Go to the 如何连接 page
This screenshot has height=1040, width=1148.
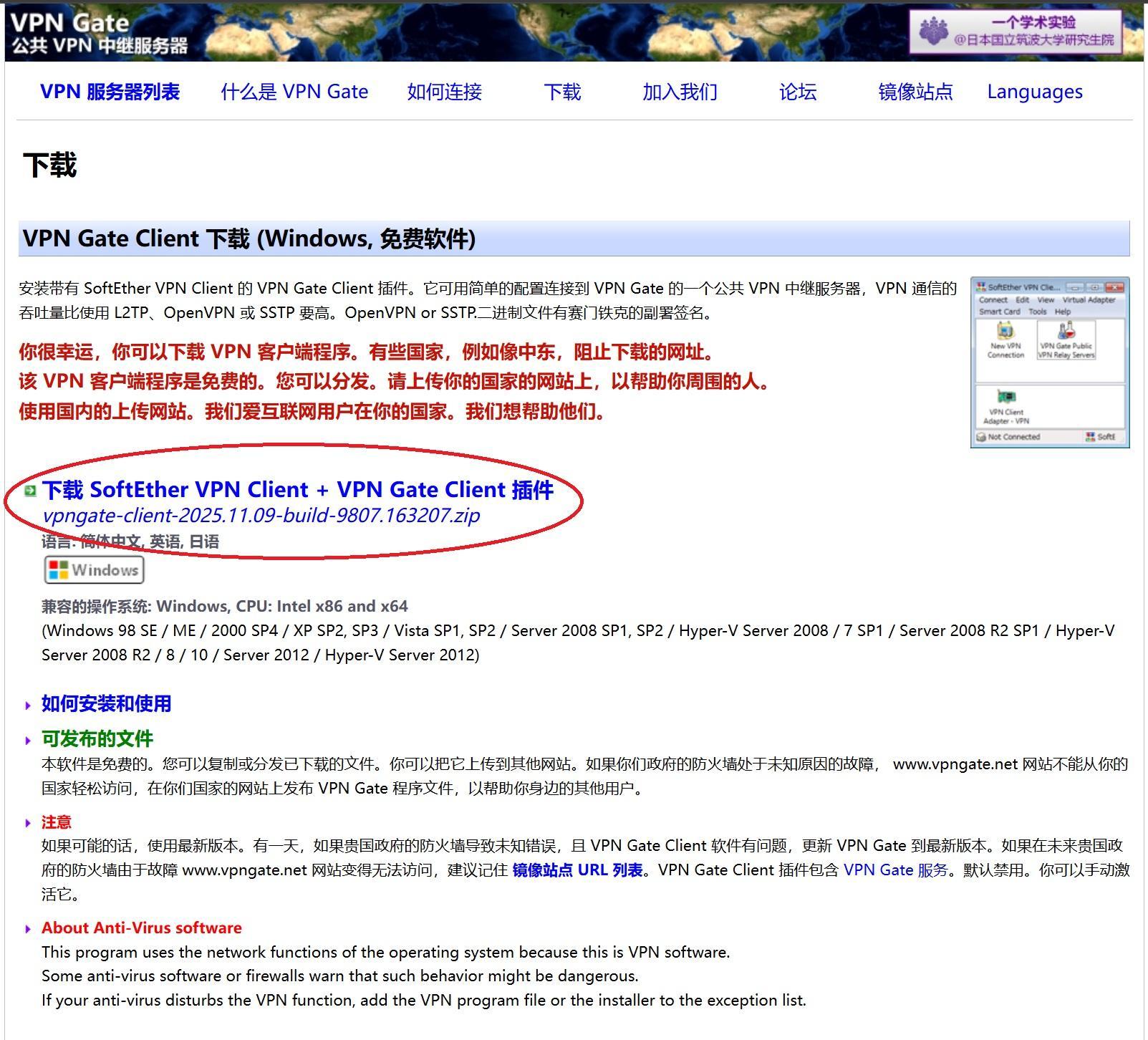445,92
